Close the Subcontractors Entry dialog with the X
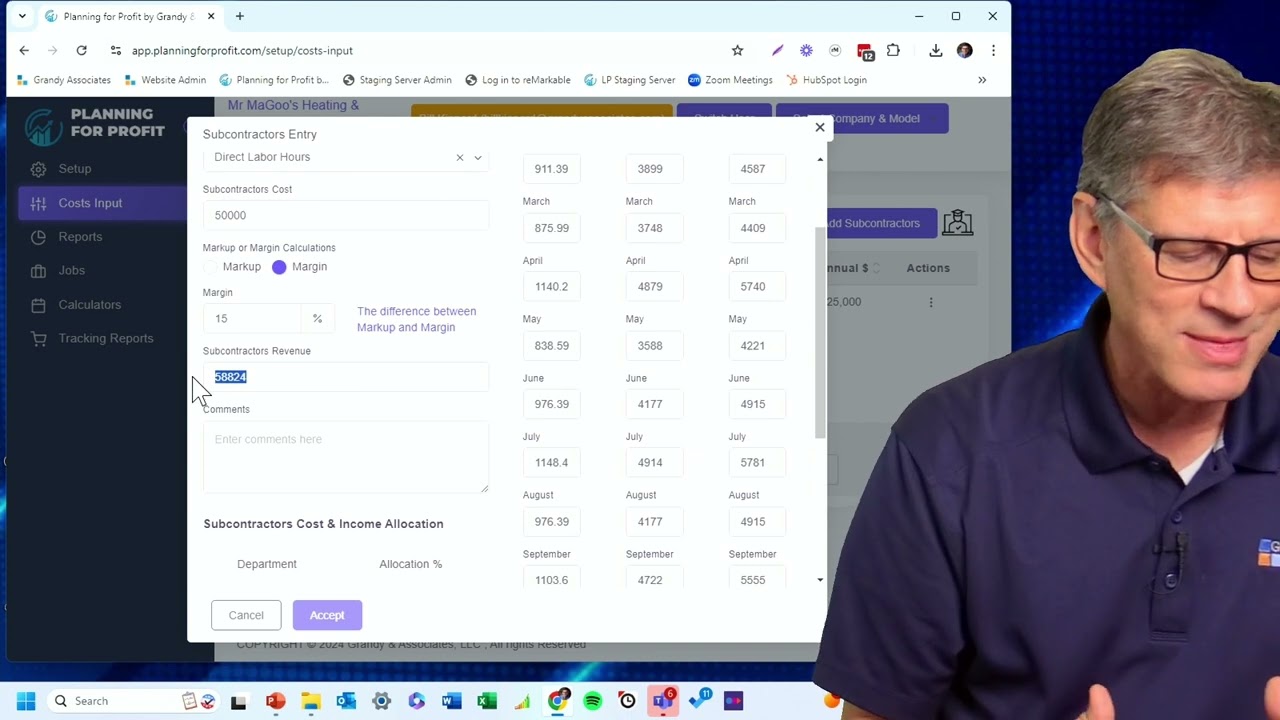The width and height of the screenshot is (1280, 720). click(x=820, y=127)
